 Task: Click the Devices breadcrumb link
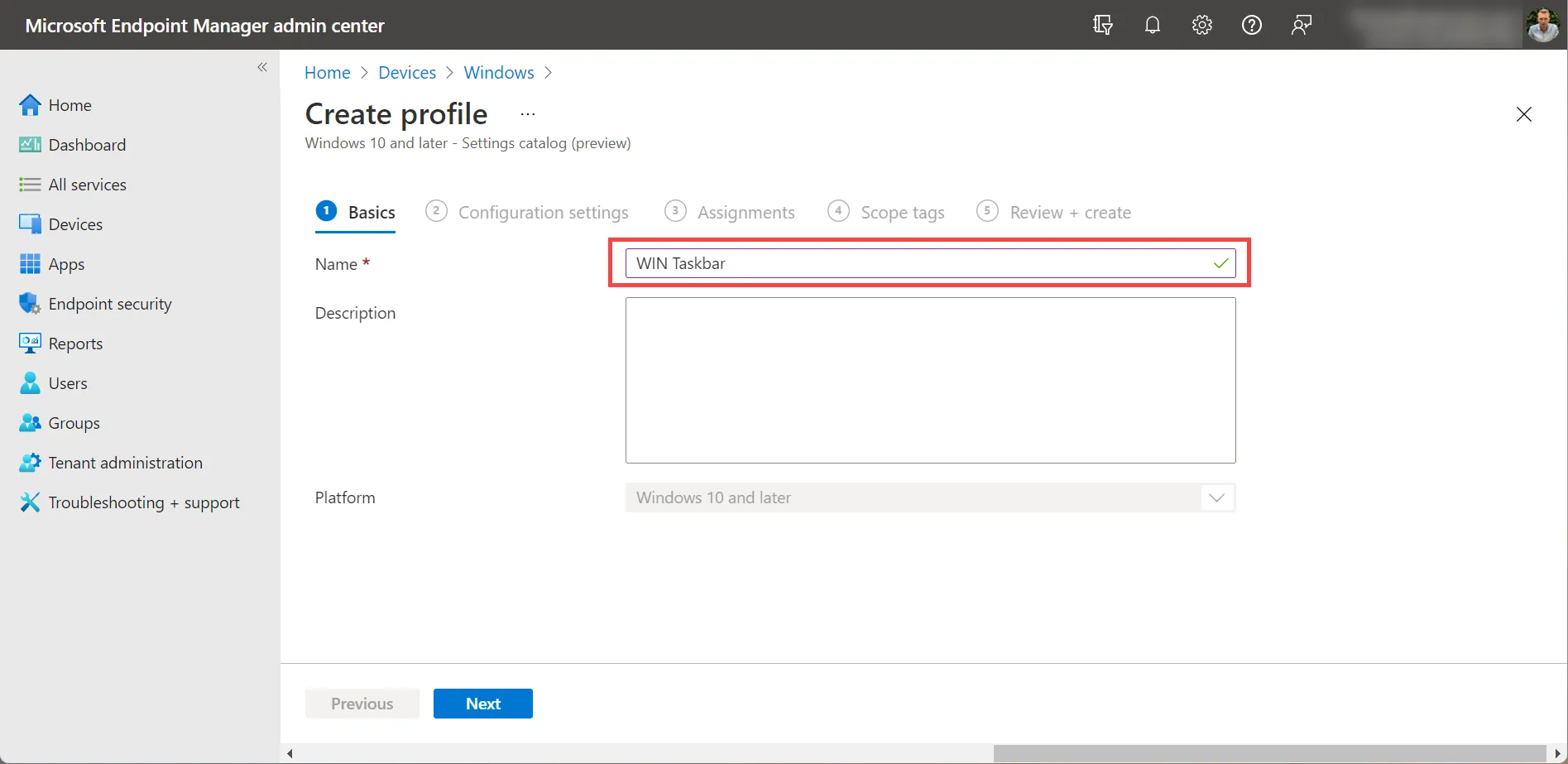point(407,72)
